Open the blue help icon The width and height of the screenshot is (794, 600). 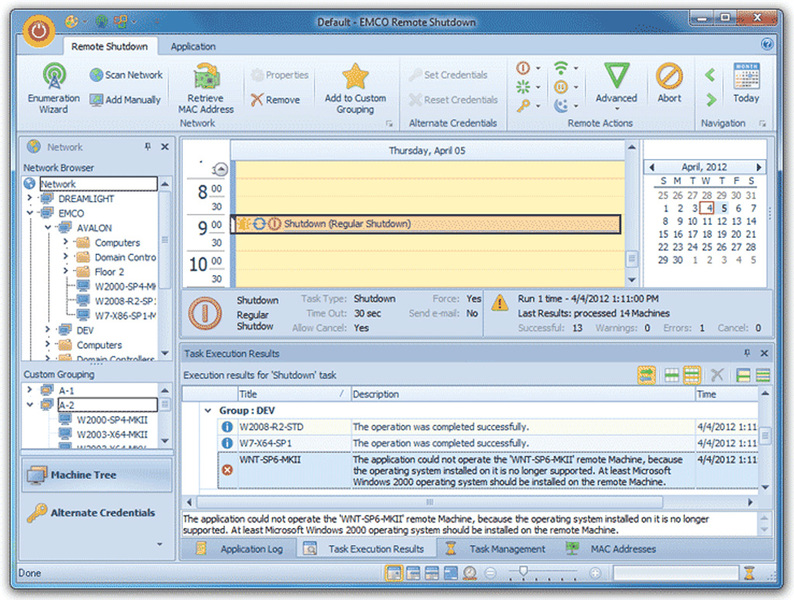coord(767,45)
